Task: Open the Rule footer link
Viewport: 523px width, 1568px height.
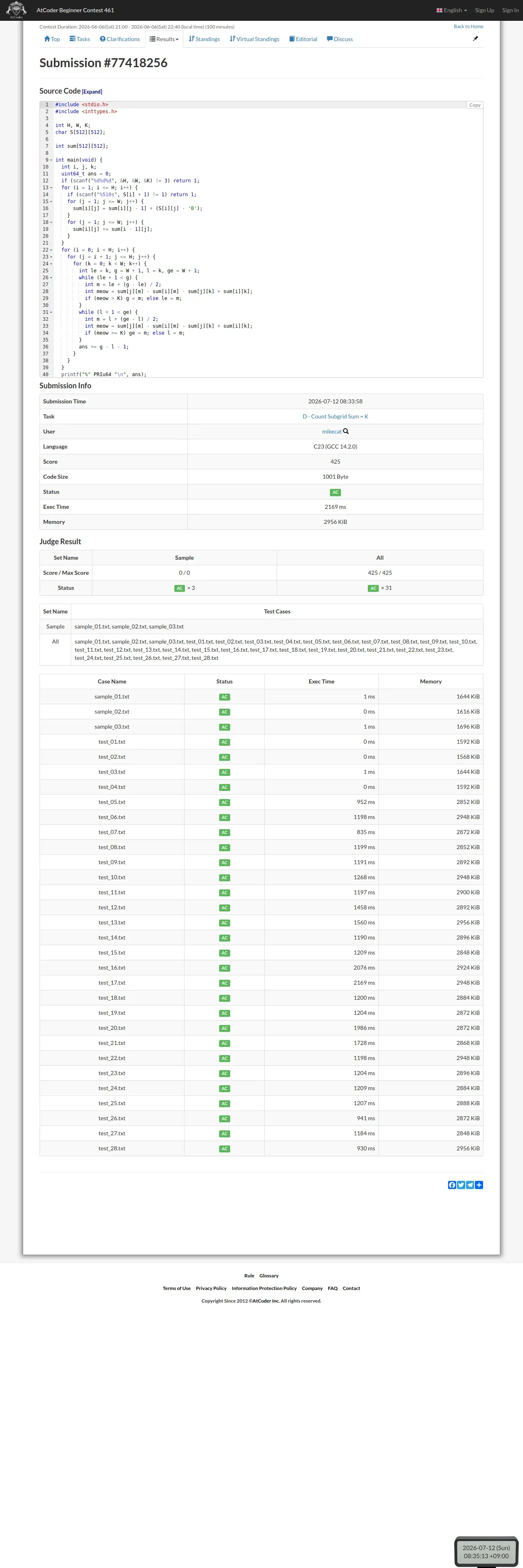Action: point(249,1275)
